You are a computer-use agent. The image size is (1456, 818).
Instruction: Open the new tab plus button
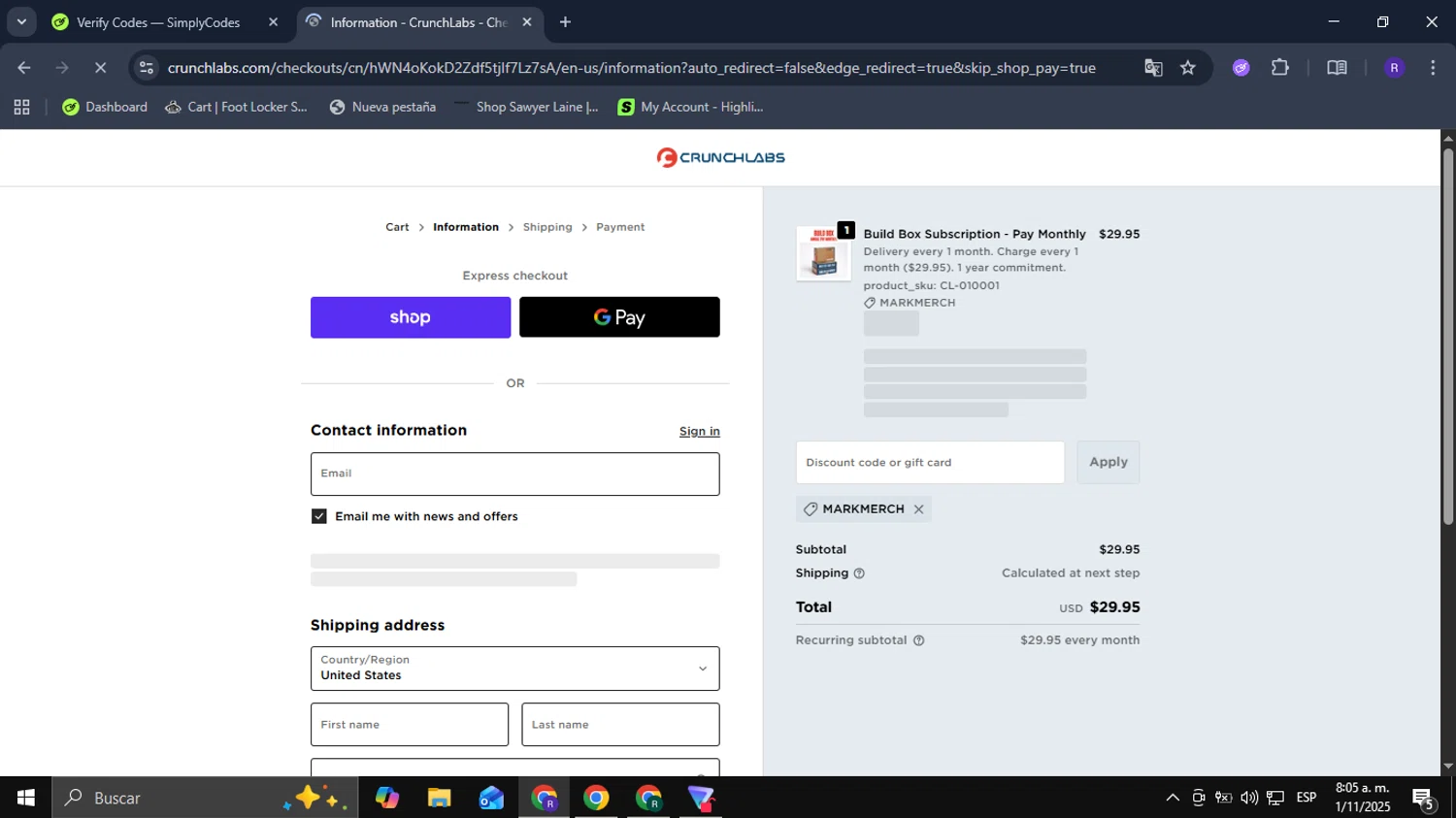tap(565, 22)
